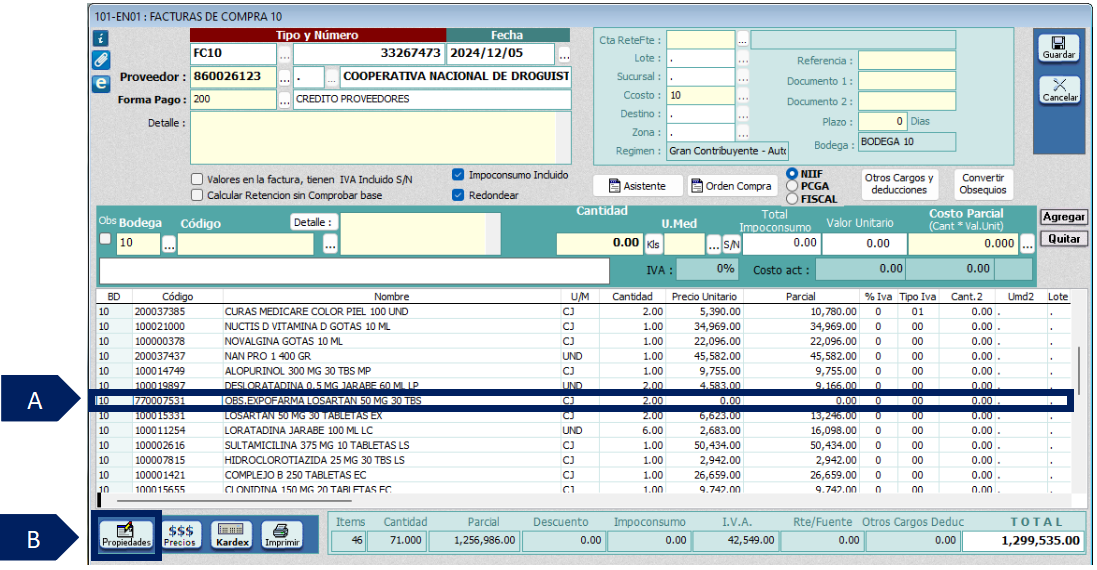Open Propiedades at the bottom
Image resolution: width=1097 pixels, height=570 pixels.
pos(126,536)
